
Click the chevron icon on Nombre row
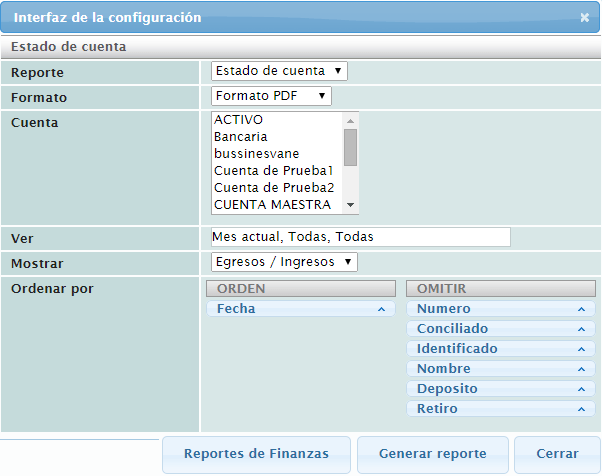point(581,370)
